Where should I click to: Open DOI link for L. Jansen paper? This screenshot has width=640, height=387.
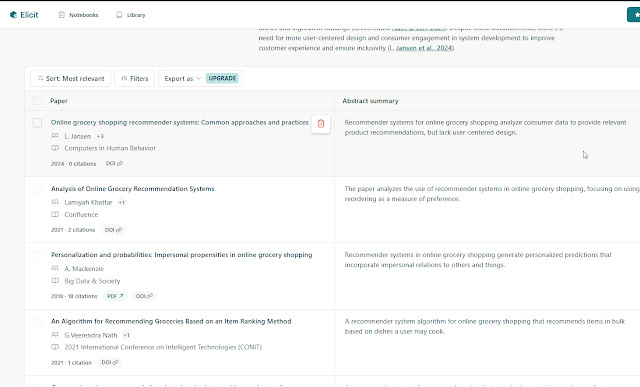(114, 164)
